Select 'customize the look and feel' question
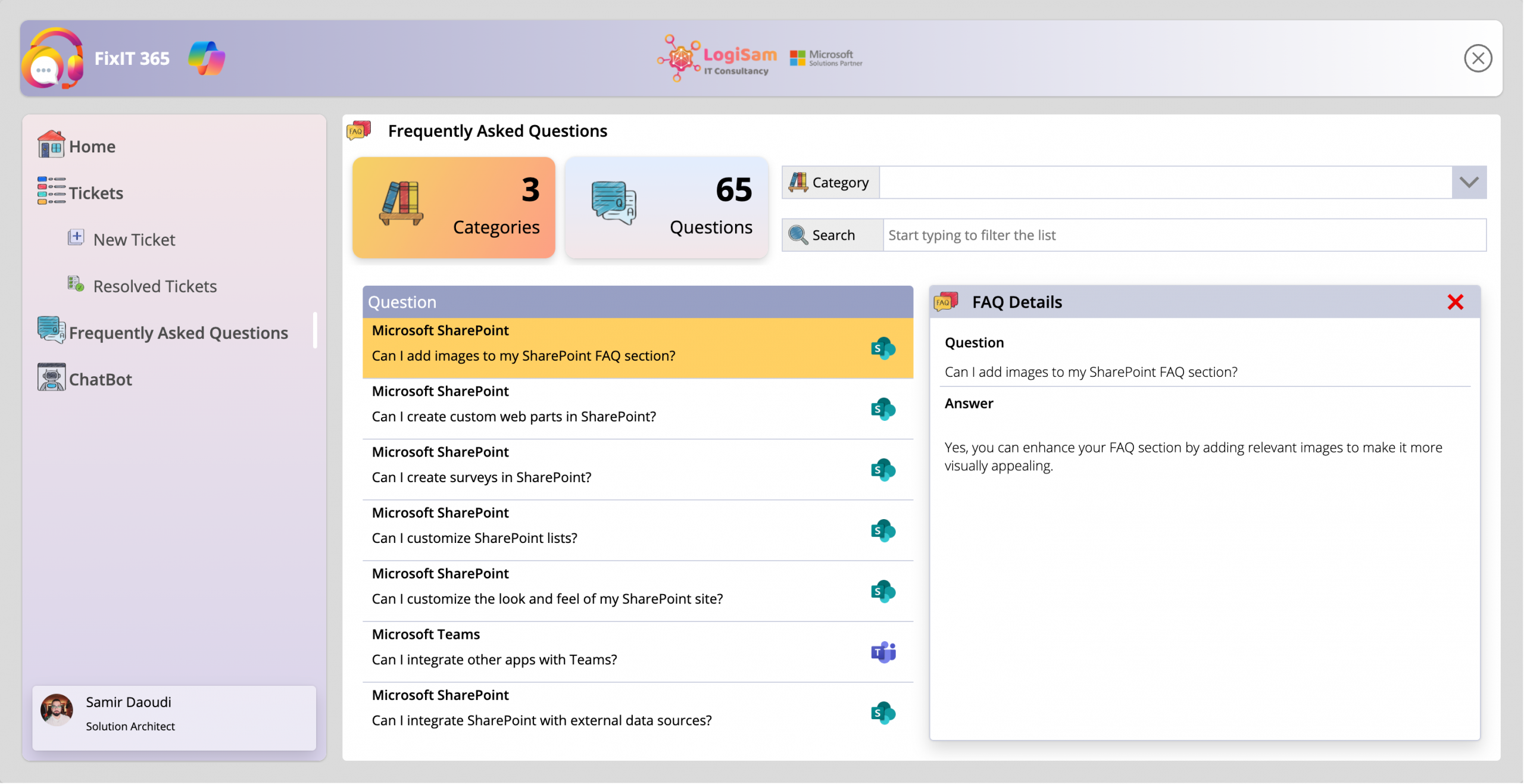This screenshot has height=784, width=1524. 638,591
